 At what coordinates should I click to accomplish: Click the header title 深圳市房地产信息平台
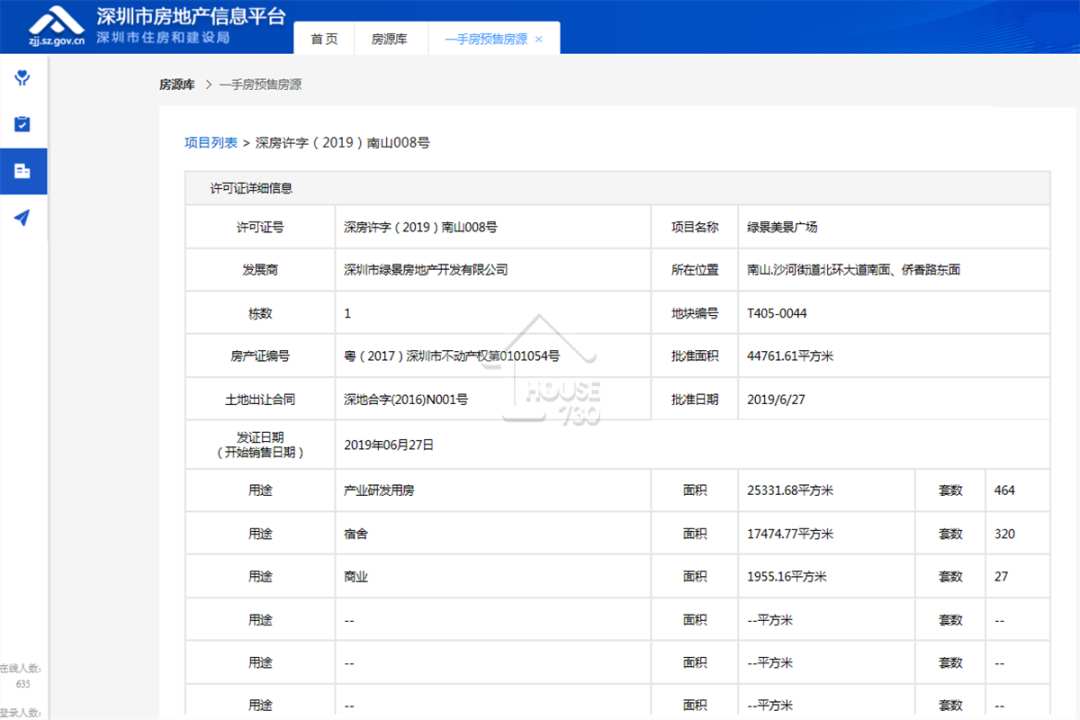tap(191, 16)
